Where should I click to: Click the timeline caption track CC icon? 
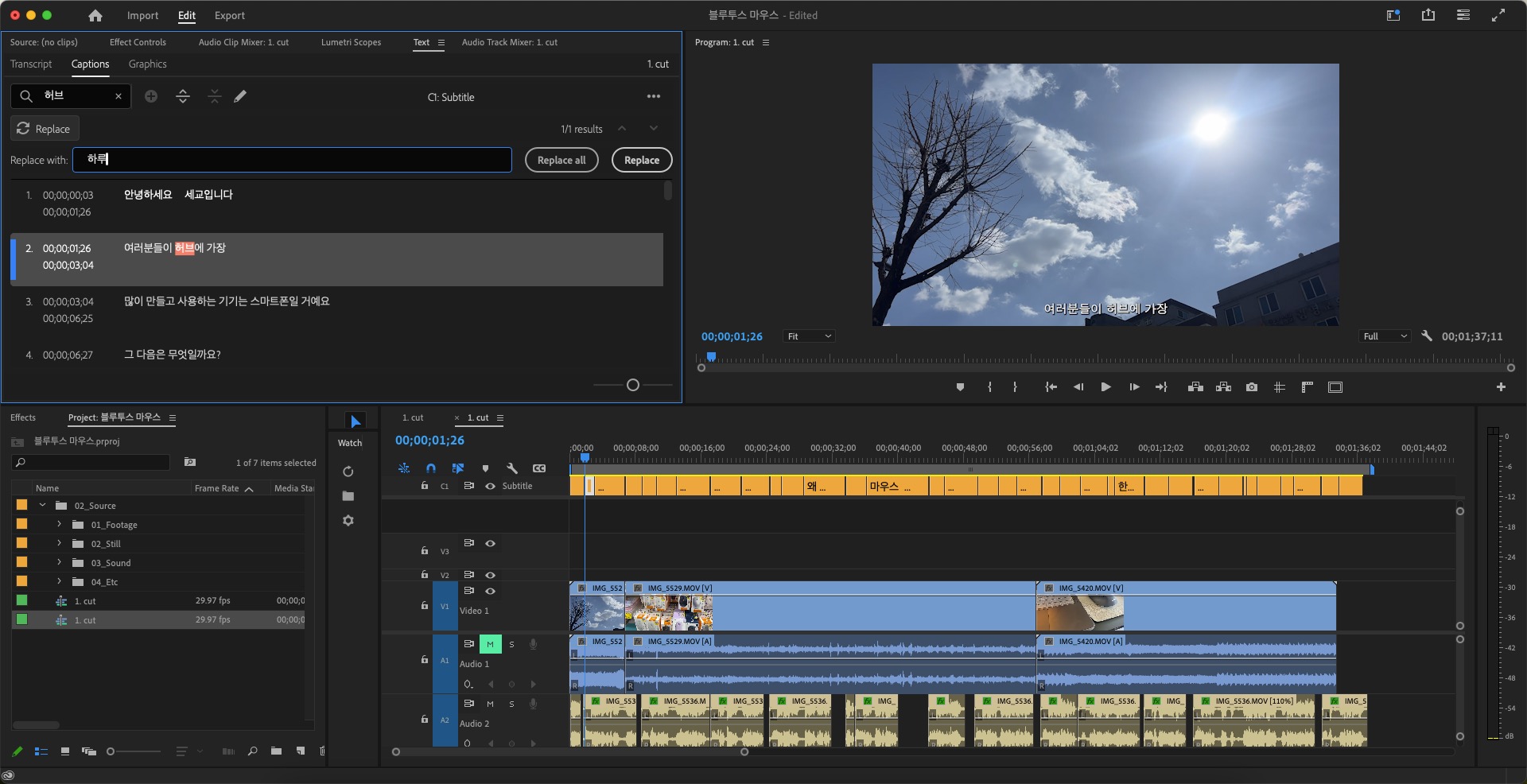click(x=539, y=468)
